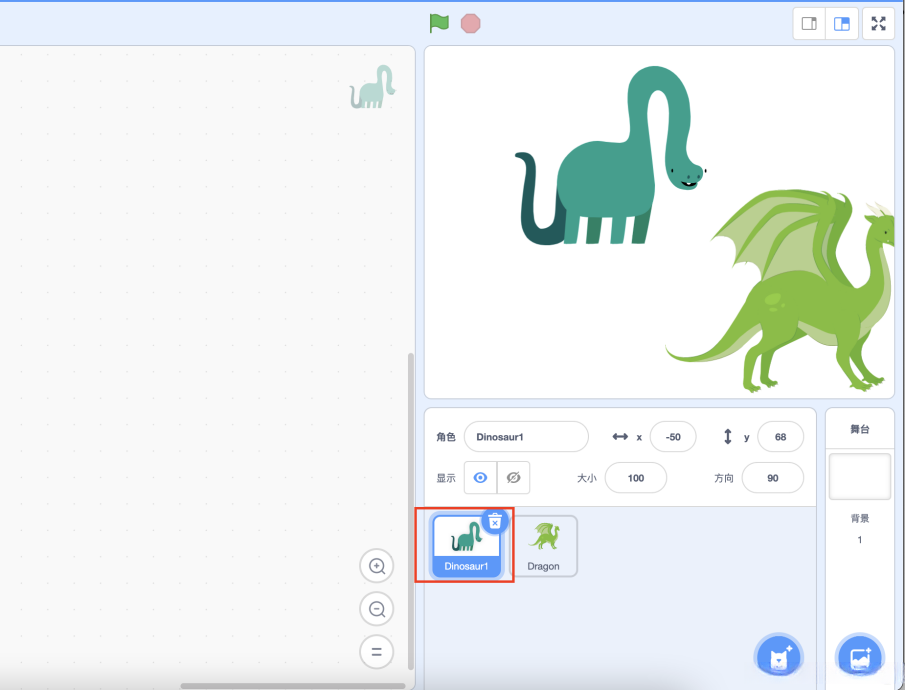Show the sprite using the eye toggle
Screen dimensions: 905x690
481,477
